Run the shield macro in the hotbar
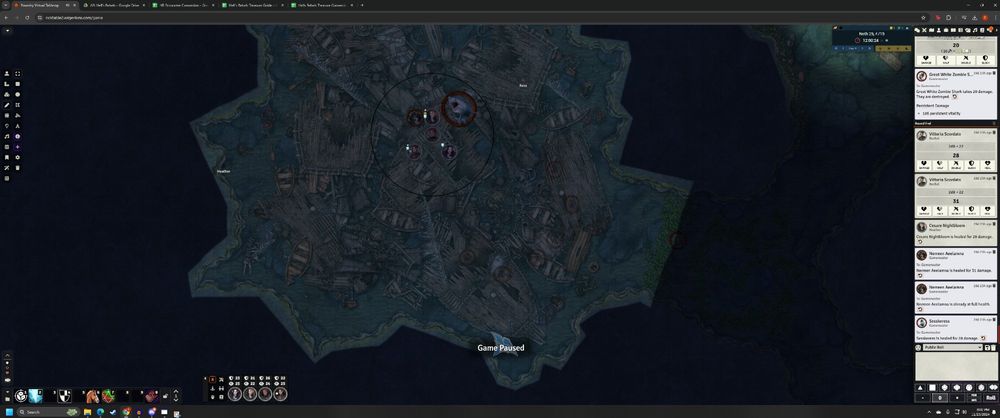 pos(64,396)
